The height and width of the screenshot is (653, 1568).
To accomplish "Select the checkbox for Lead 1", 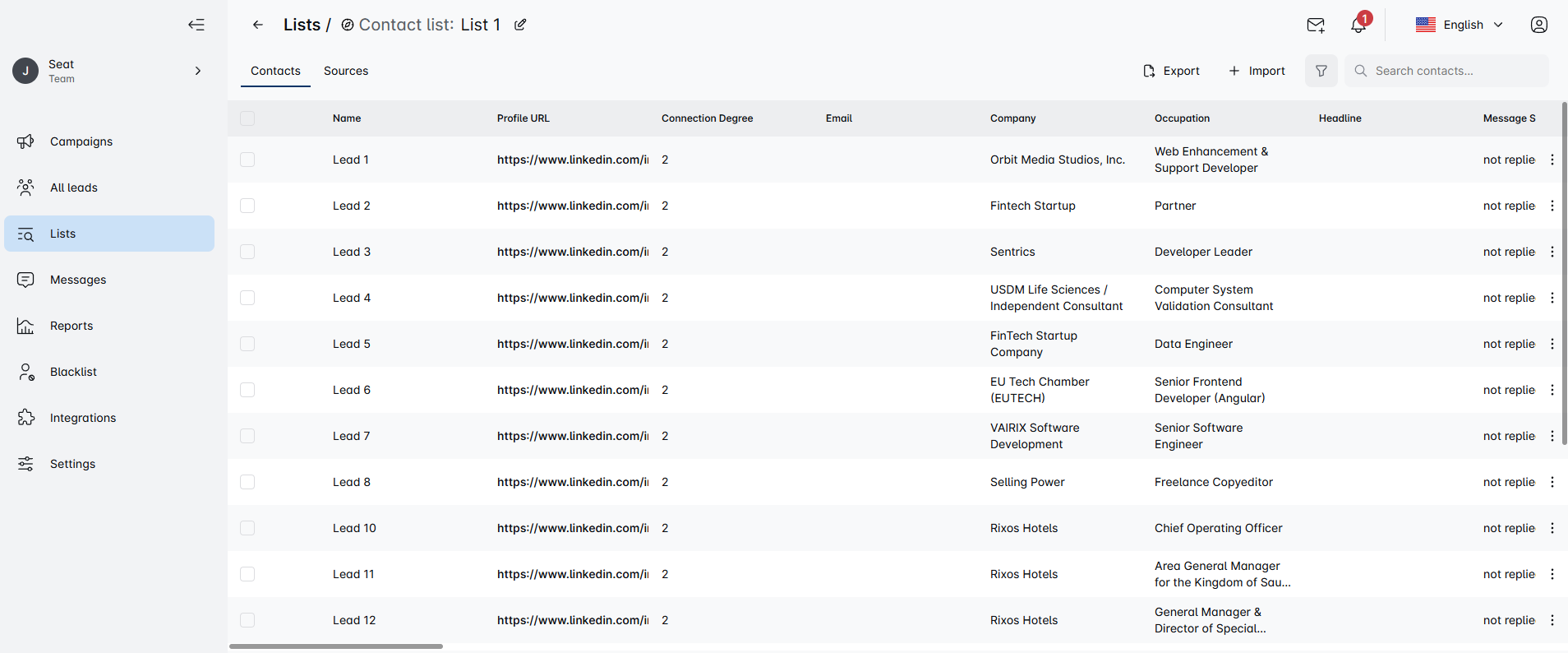I will pyautogui.click(x=247, y=160).
